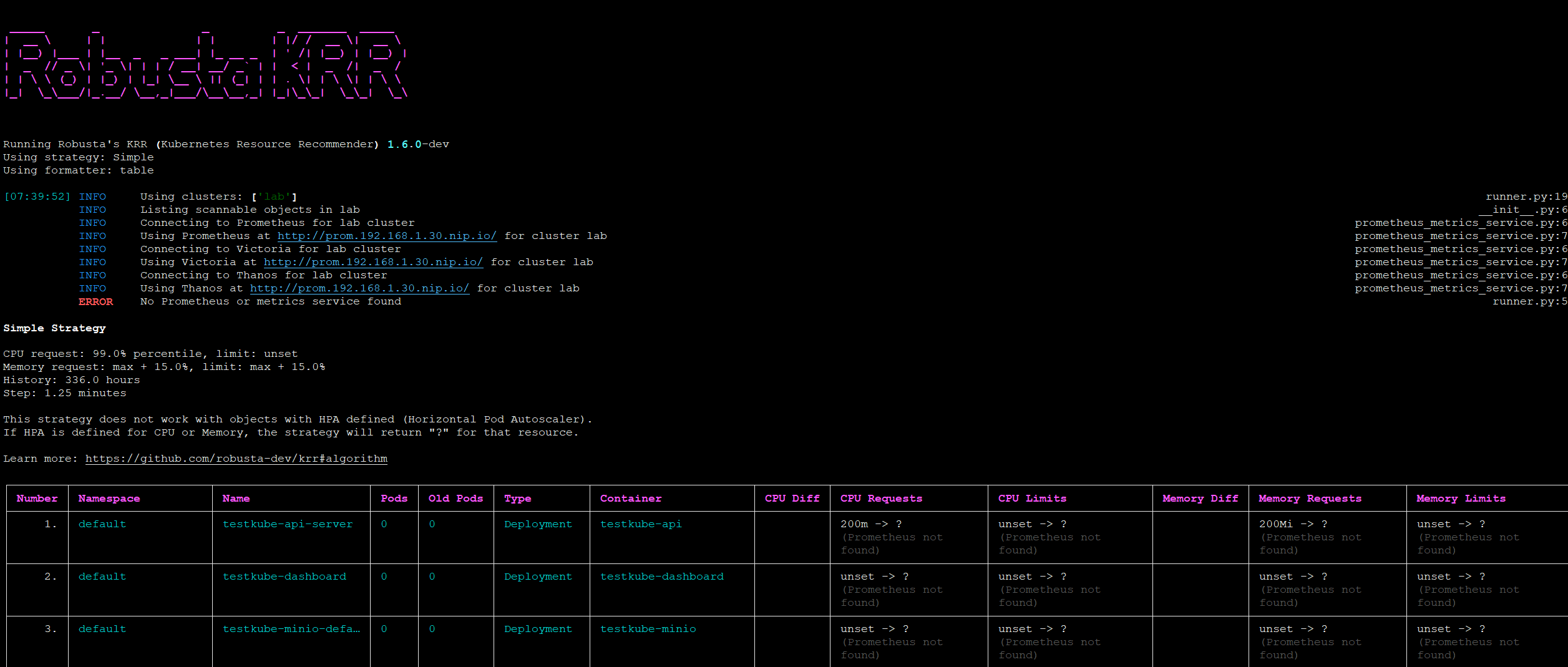Click the truncated testkube-minio-defa… name cell
1568x667 pixels.
point(291,629)
